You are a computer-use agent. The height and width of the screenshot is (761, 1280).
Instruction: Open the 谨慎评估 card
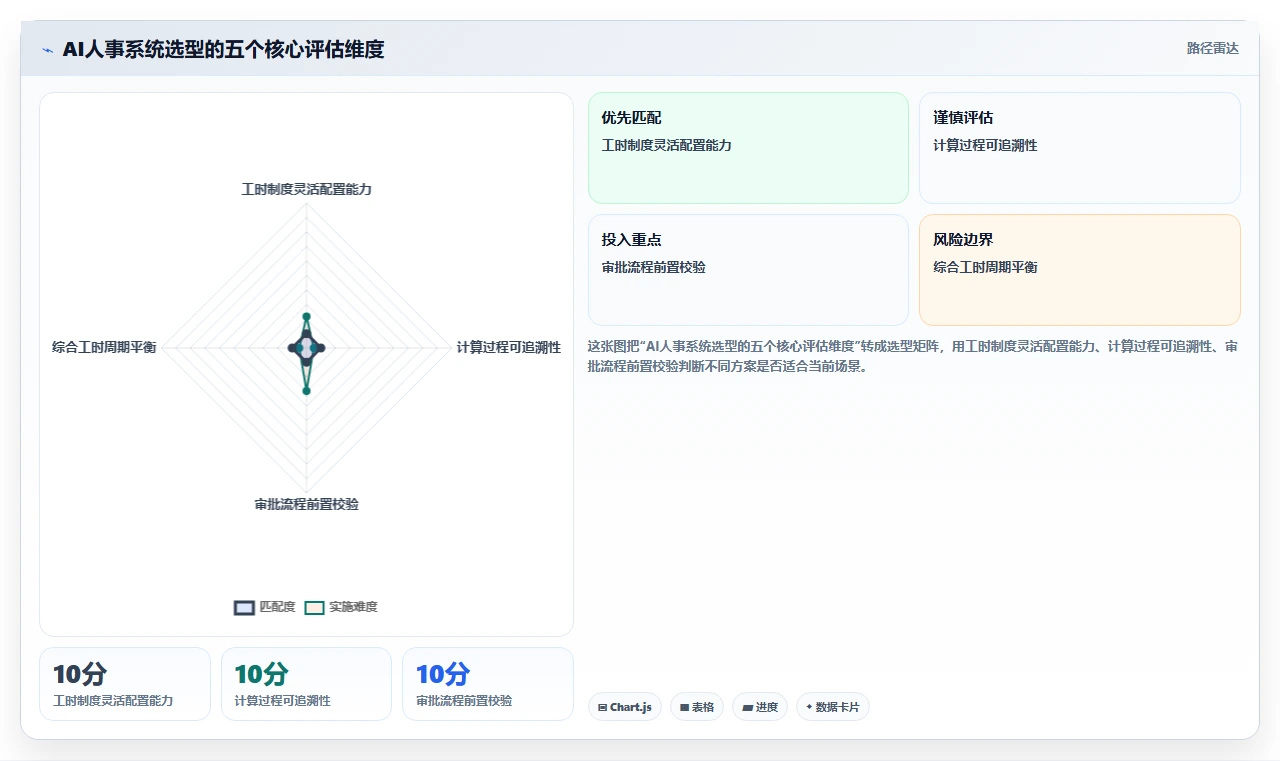1080,148
